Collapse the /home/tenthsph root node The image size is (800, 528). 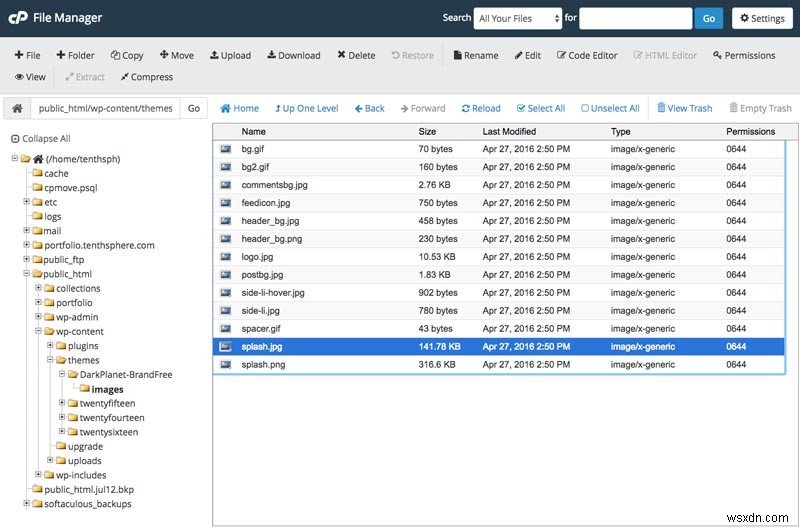[x=15, y=159]
